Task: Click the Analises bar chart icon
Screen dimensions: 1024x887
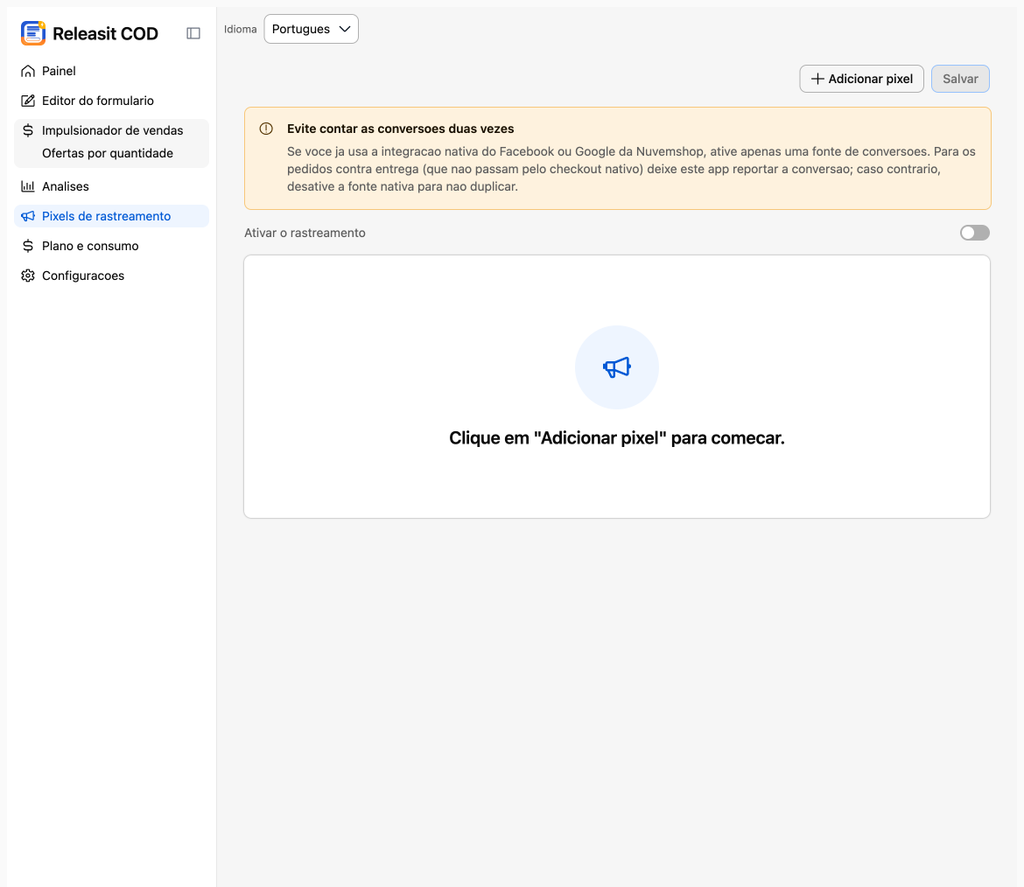Action: [x=27, y=186]
